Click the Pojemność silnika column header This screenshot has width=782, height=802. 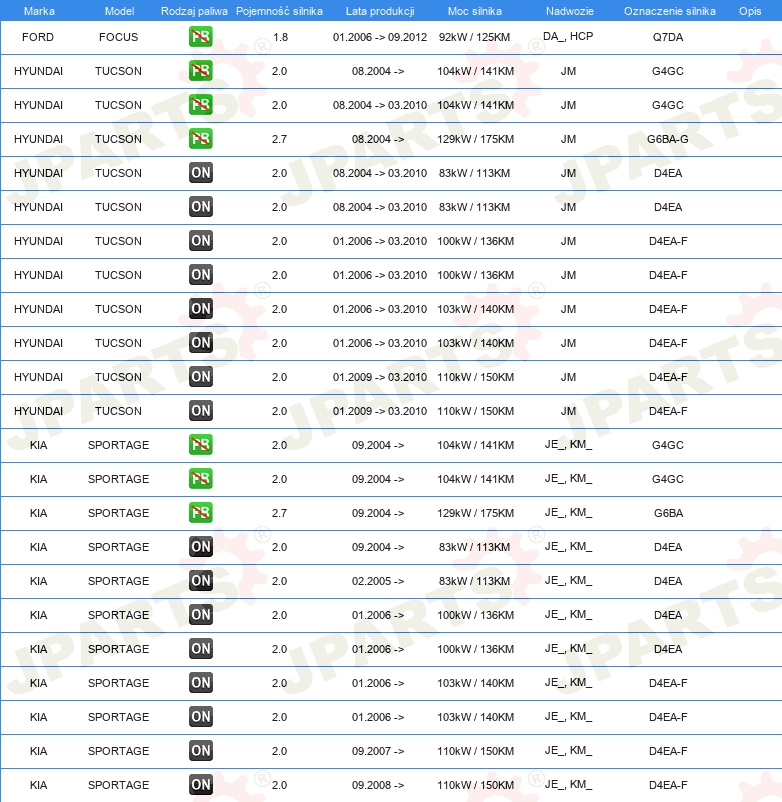(279, 11)
